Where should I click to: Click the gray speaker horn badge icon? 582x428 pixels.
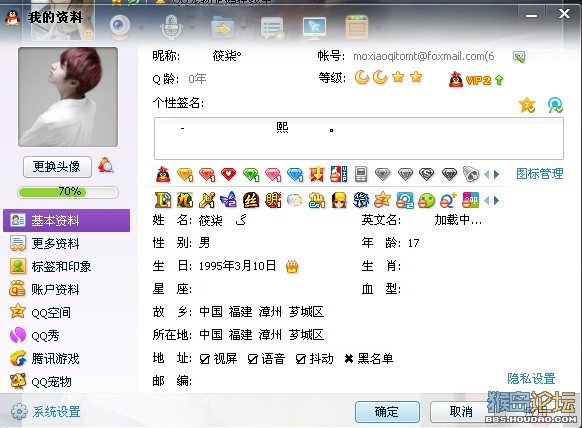[471, 174]
